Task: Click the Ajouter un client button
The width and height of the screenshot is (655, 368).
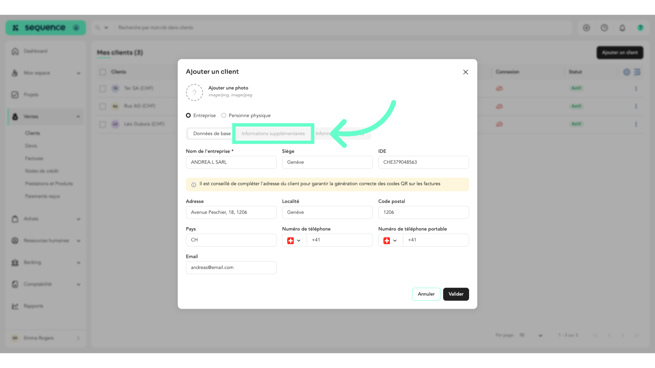Action: [x=619, y=53]
